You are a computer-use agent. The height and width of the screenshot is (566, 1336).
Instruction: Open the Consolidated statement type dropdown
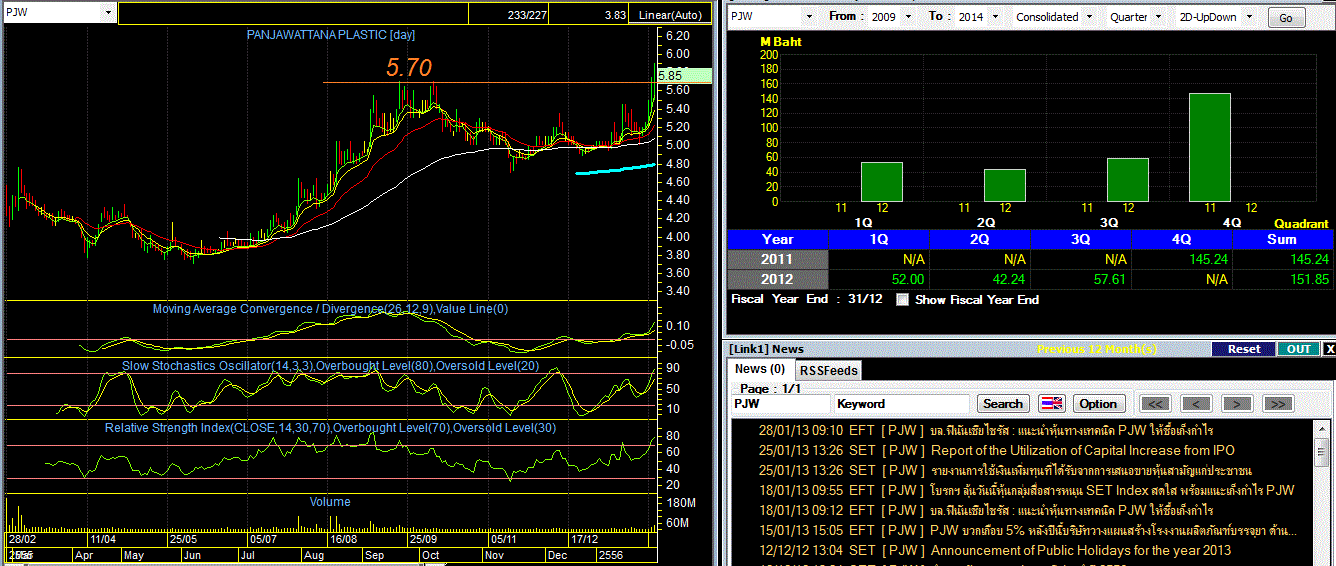point(1088,17)
